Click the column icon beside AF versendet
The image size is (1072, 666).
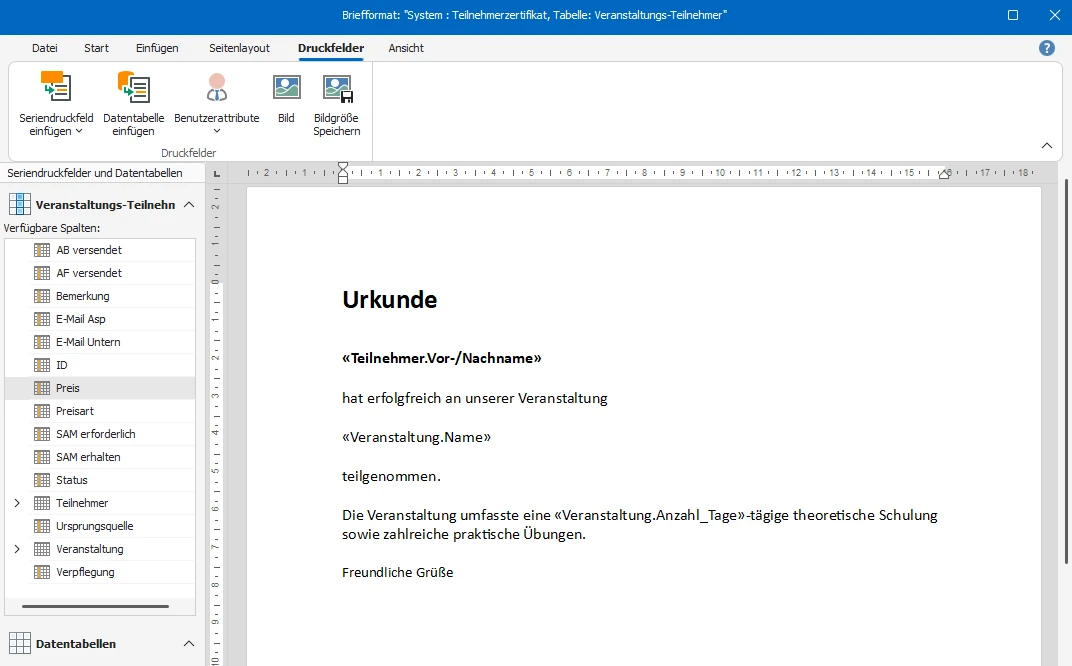coord(42,273)
